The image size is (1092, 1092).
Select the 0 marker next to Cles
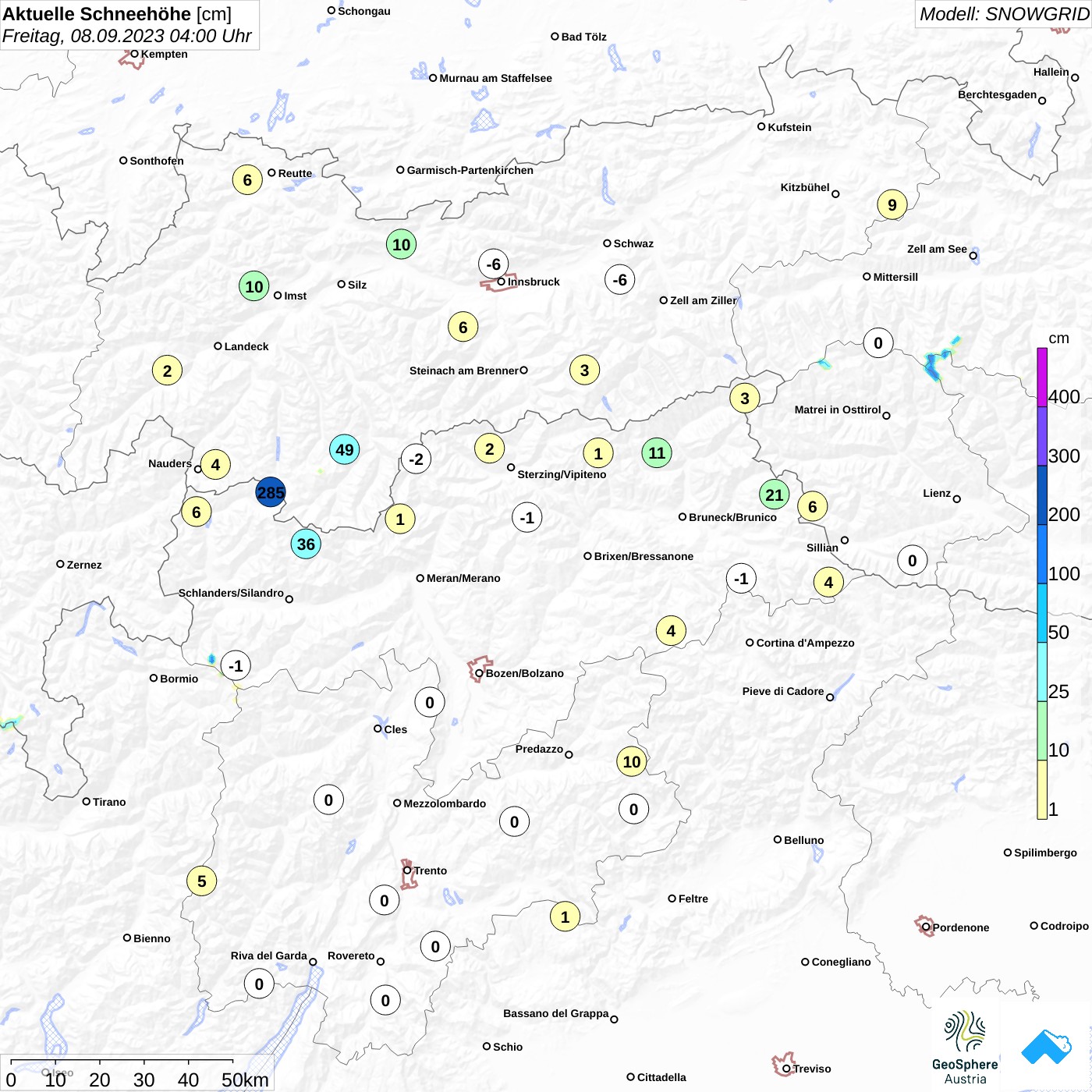coord(429,702)
